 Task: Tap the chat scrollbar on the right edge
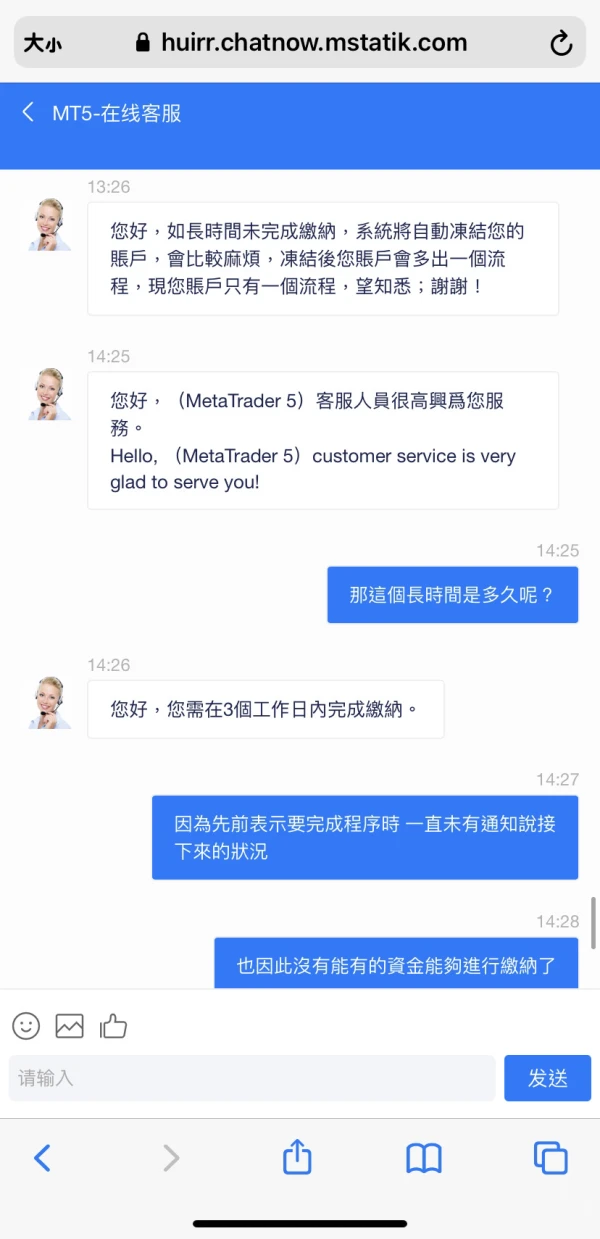pyautogui.click(x=594, y=922)
